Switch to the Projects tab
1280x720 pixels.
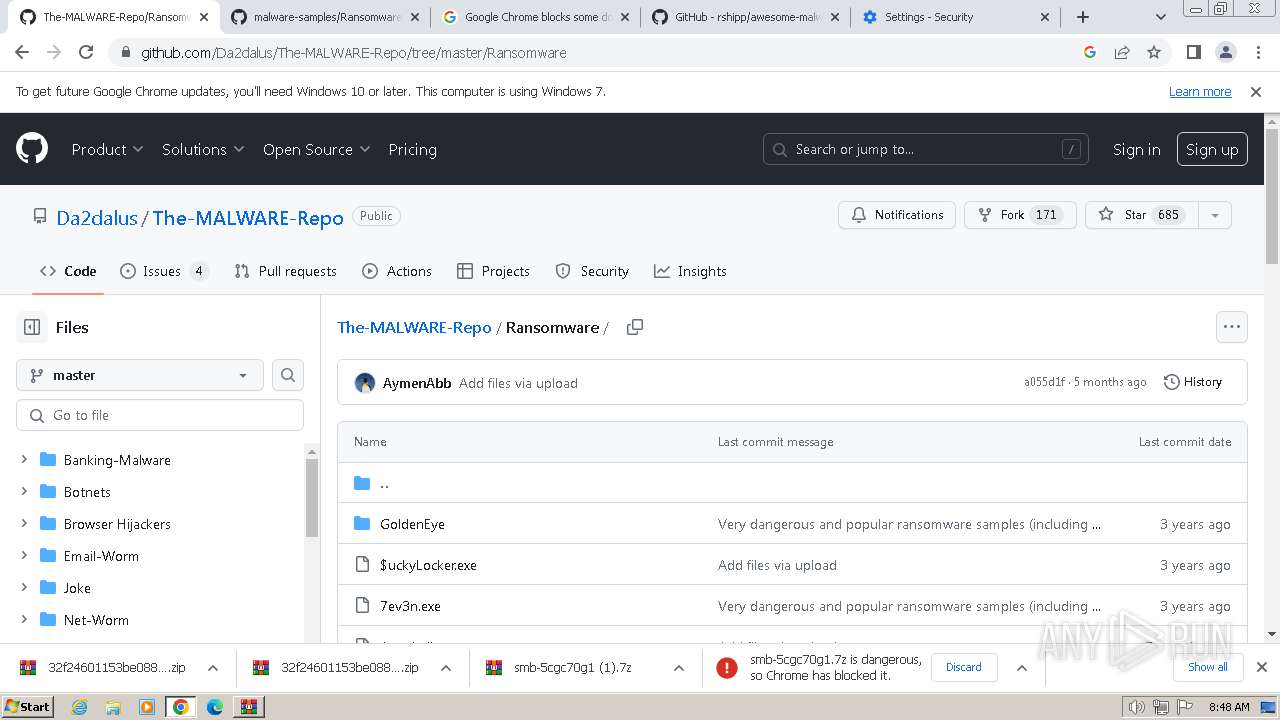click(493, 271)
